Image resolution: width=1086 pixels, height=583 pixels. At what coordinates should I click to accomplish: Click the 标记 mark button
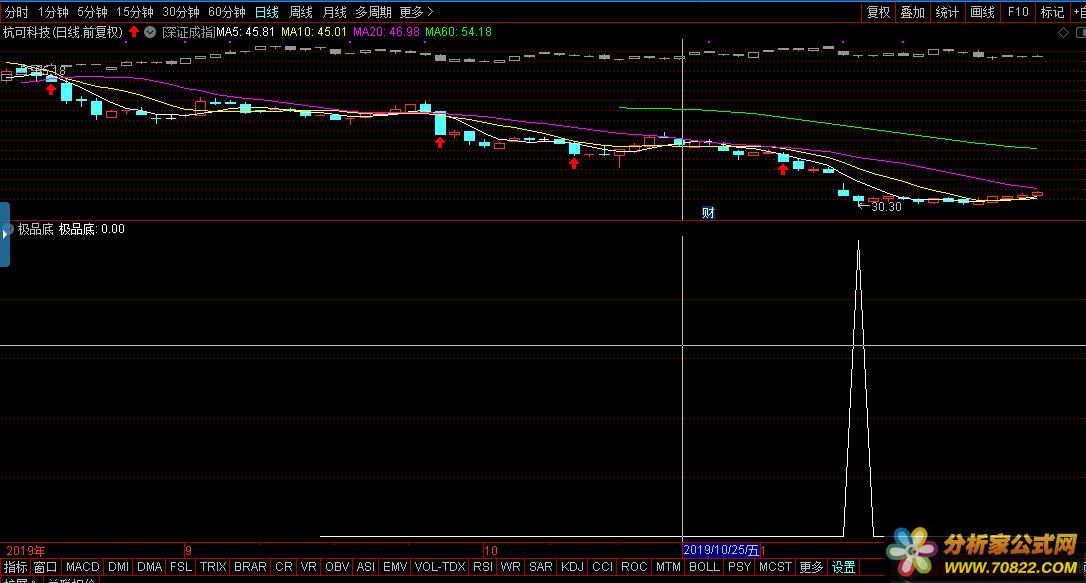click(1052, 12)
